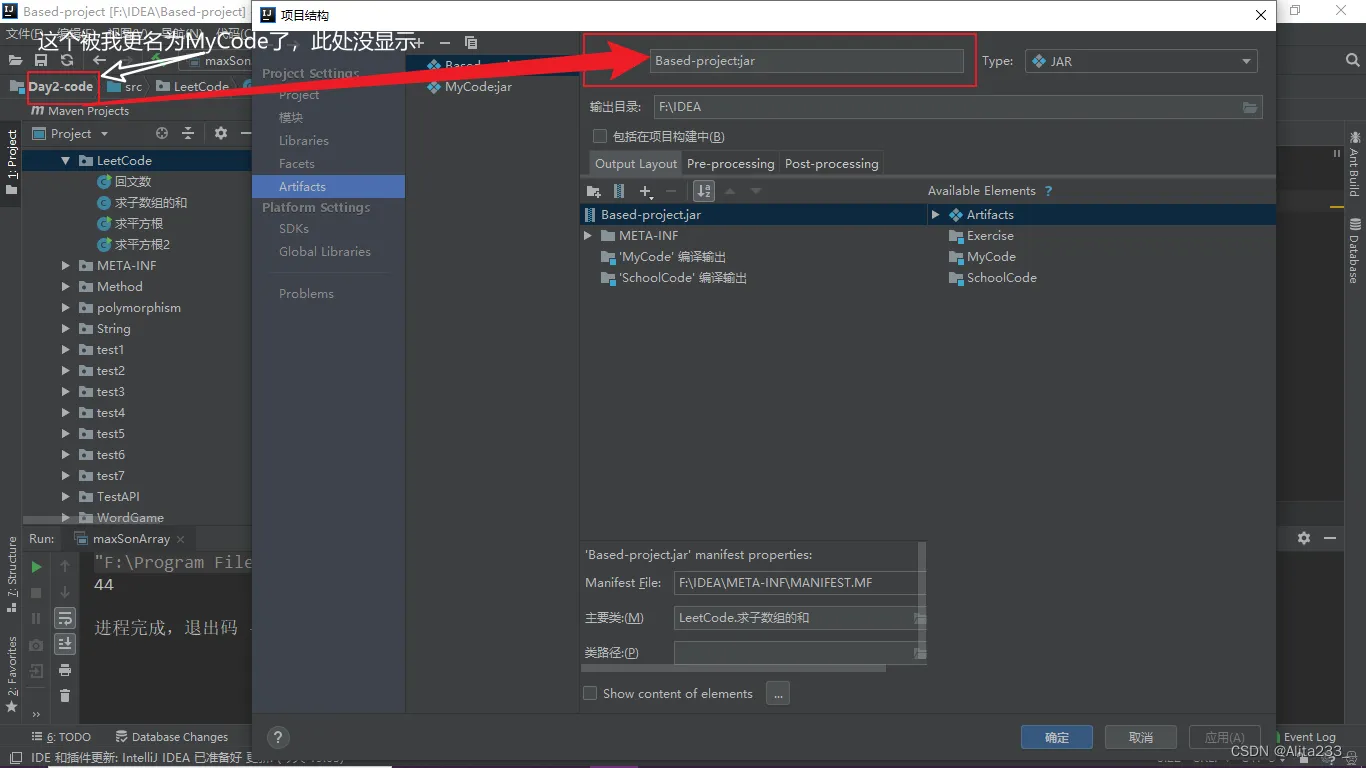Enable Show content of elements checkbox

590,693
